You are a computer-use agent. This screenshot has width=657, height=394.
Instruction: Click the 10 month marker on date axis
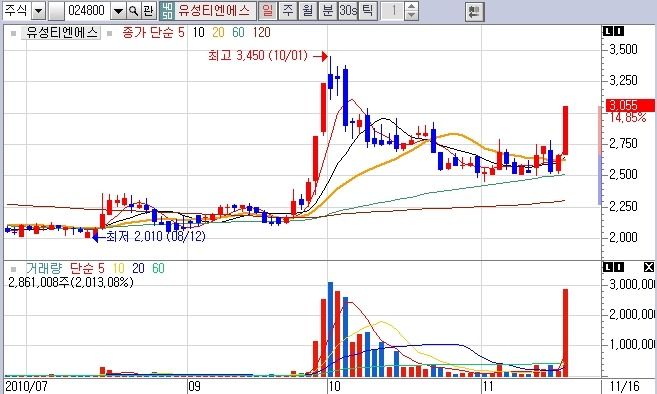pyautogui.click(x=334, y=386)
